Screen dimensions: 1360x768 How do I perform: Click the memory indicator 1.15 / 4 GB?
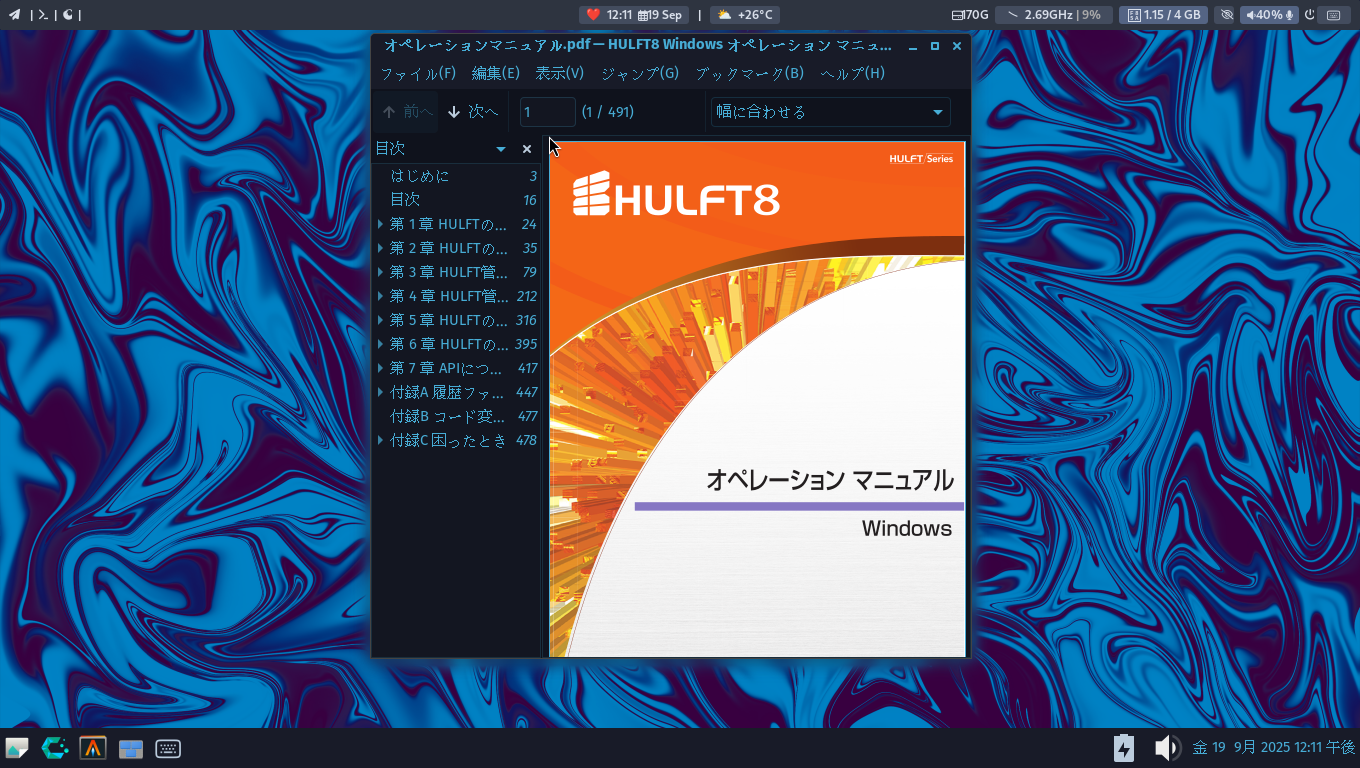tap(1163, 15)
